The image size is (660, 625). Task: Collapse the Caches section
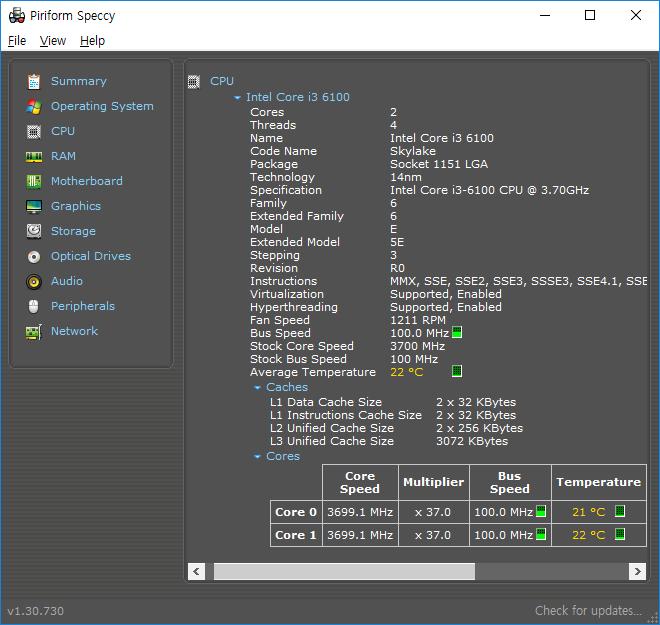pyautogui.click(x=257, y=388)
